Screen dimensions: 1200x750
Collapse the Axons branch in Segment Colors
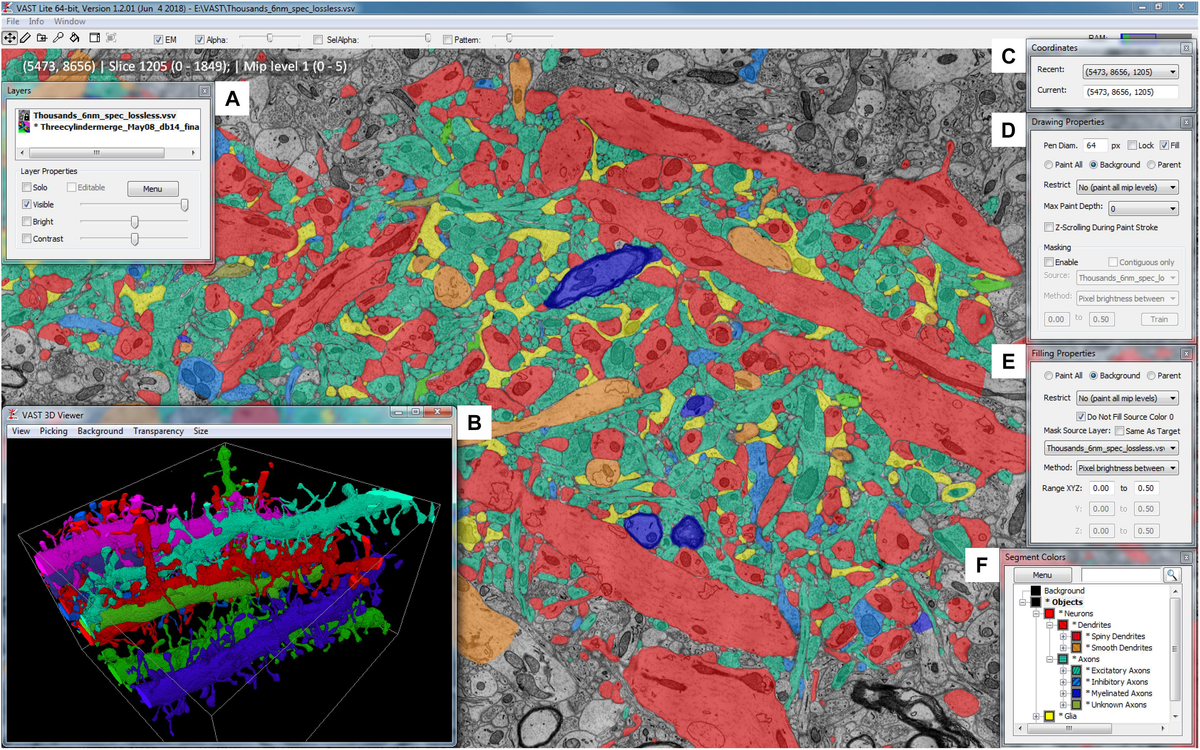click(x=1049, y=659)
